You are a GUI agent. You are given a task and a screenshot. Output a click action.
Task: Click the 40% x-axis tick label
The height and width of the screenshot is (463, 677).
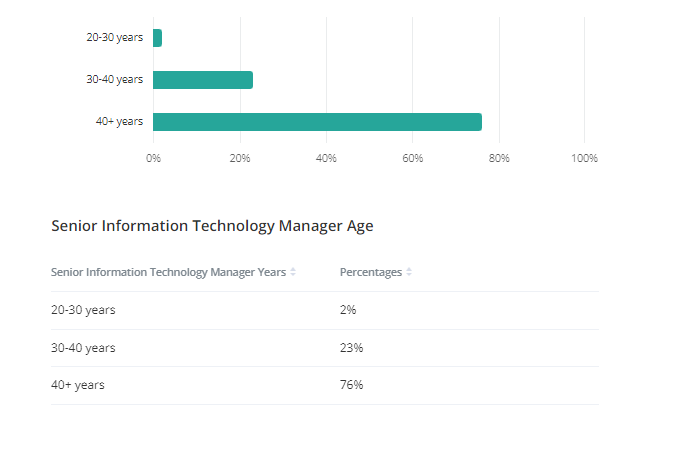[326, 158]
